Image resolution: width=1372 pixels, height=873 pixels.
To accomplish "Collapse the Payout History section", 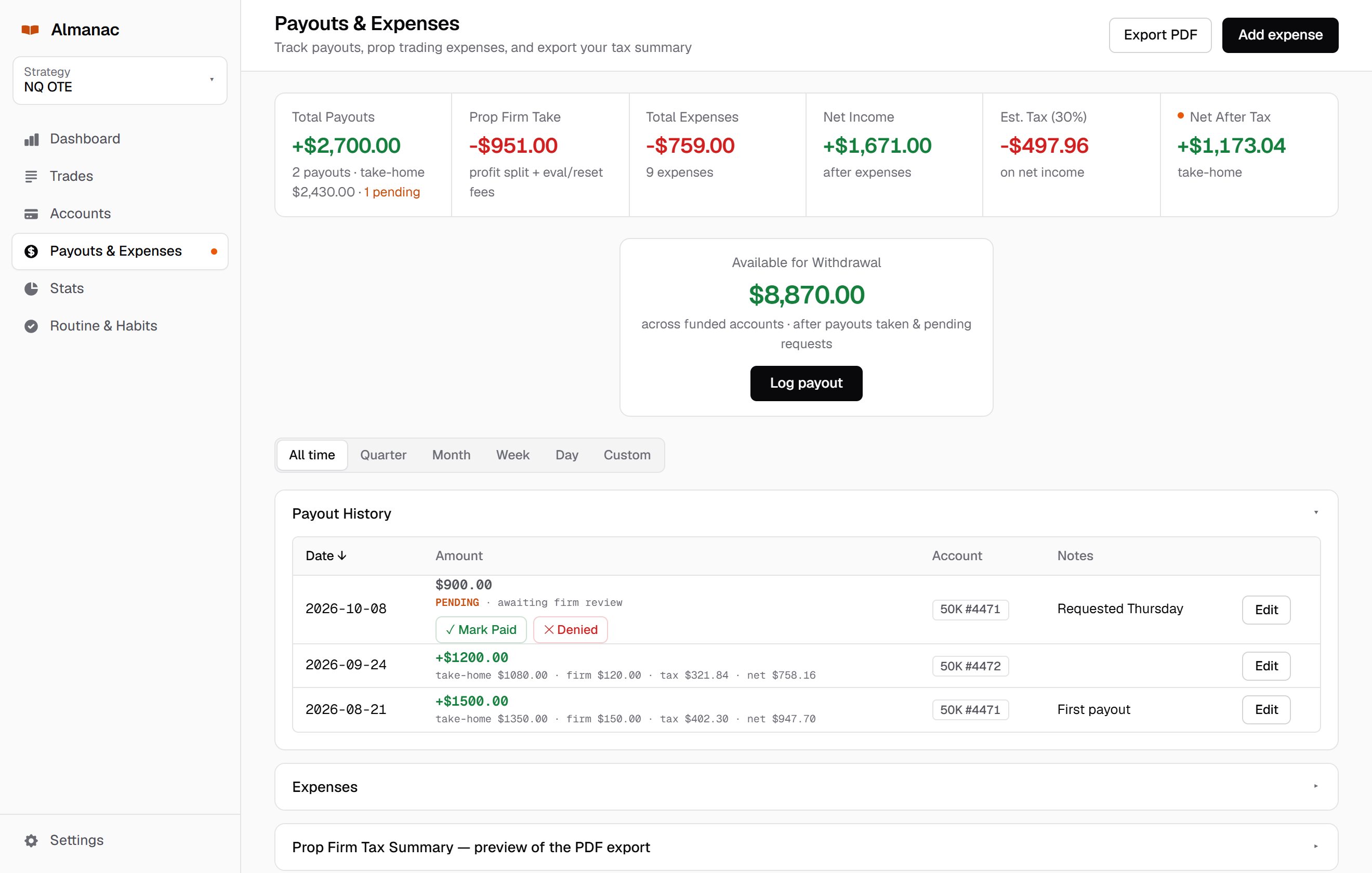I will point(1316,512).
